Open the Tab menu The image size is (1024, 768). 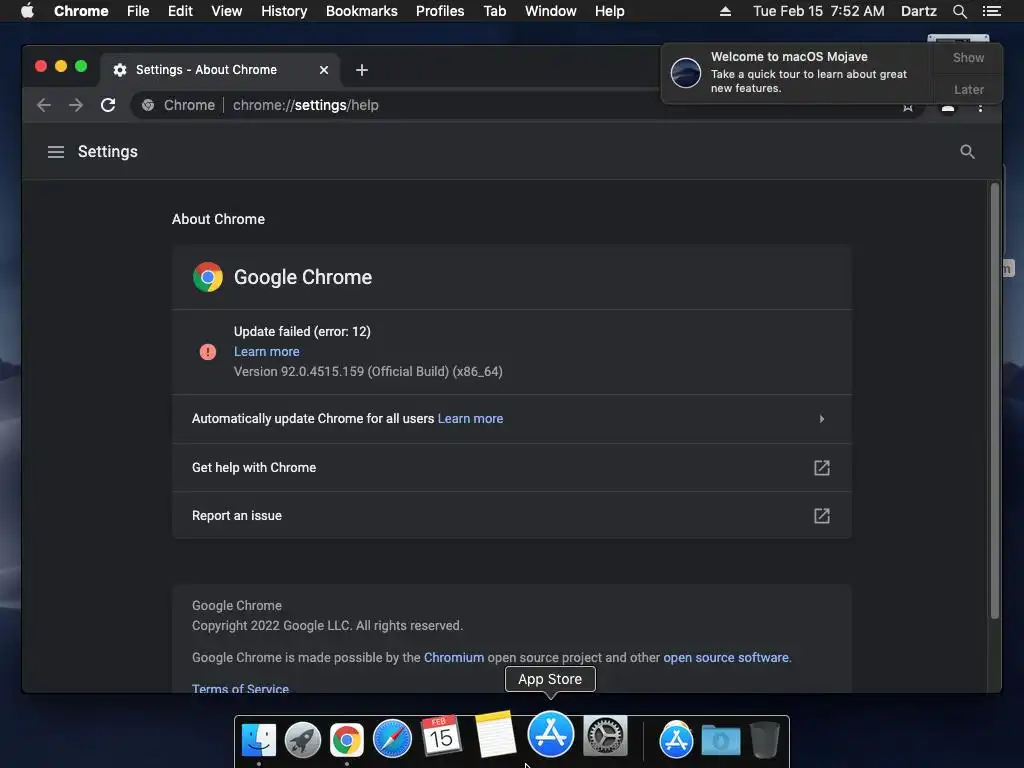(494, 11)
